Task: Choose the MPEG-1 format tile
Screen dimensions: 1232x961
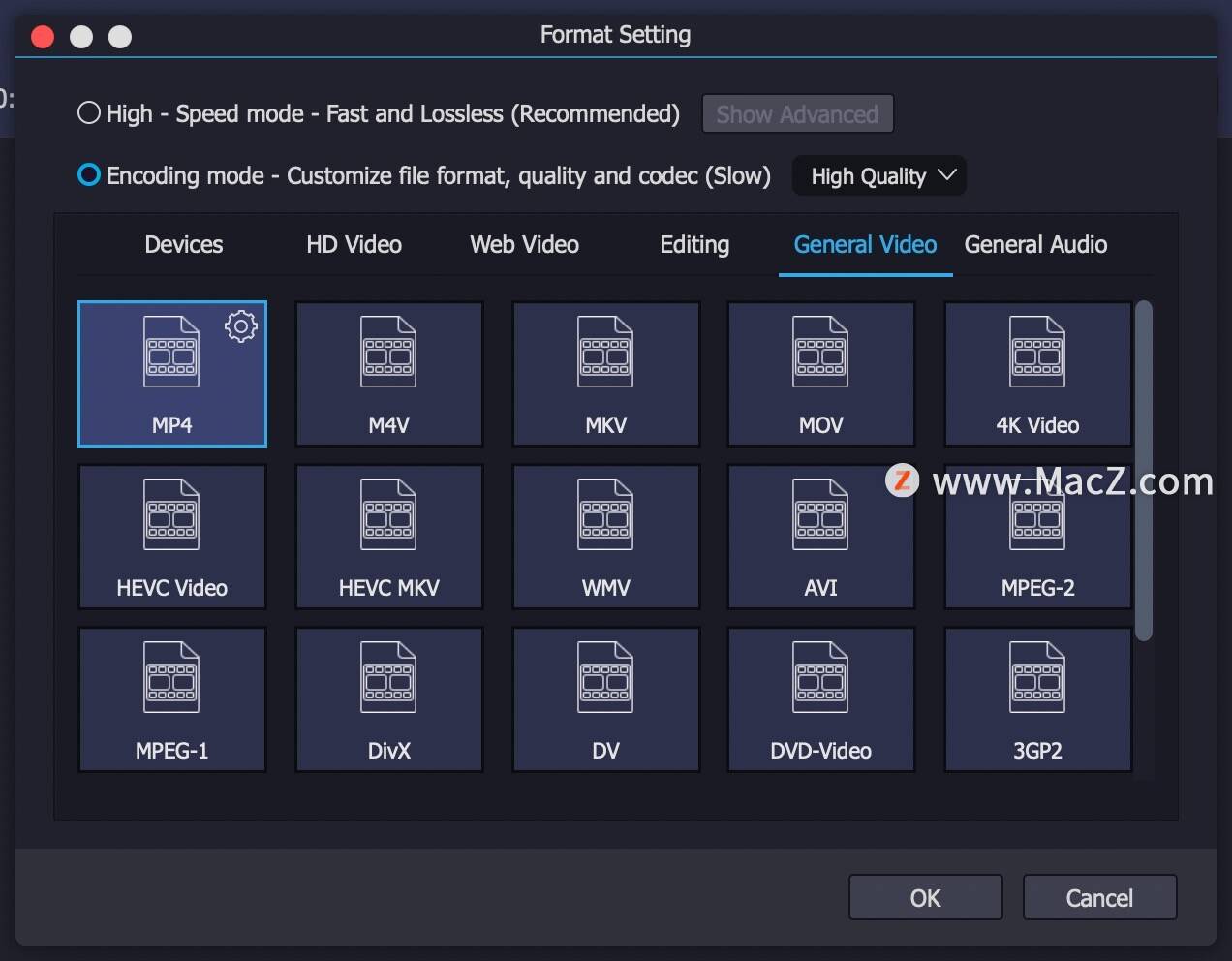Action: click(x=172, y=699)
